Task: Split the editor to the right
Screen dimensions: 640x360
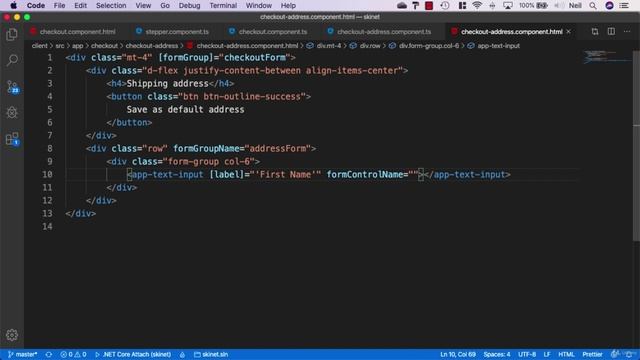Action: pos(611,31)
